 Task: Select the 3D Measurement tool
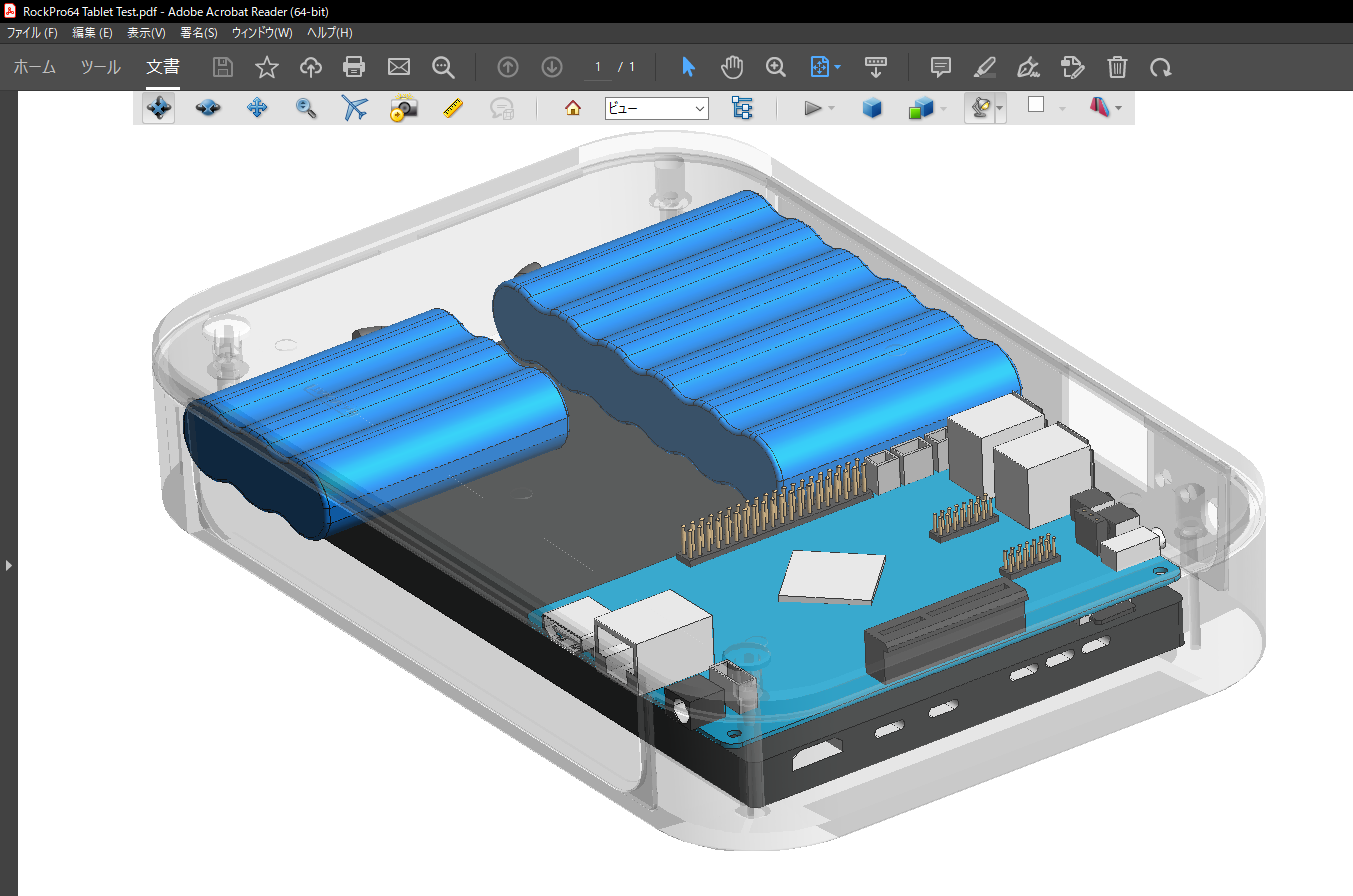click(x=454, y=108)
